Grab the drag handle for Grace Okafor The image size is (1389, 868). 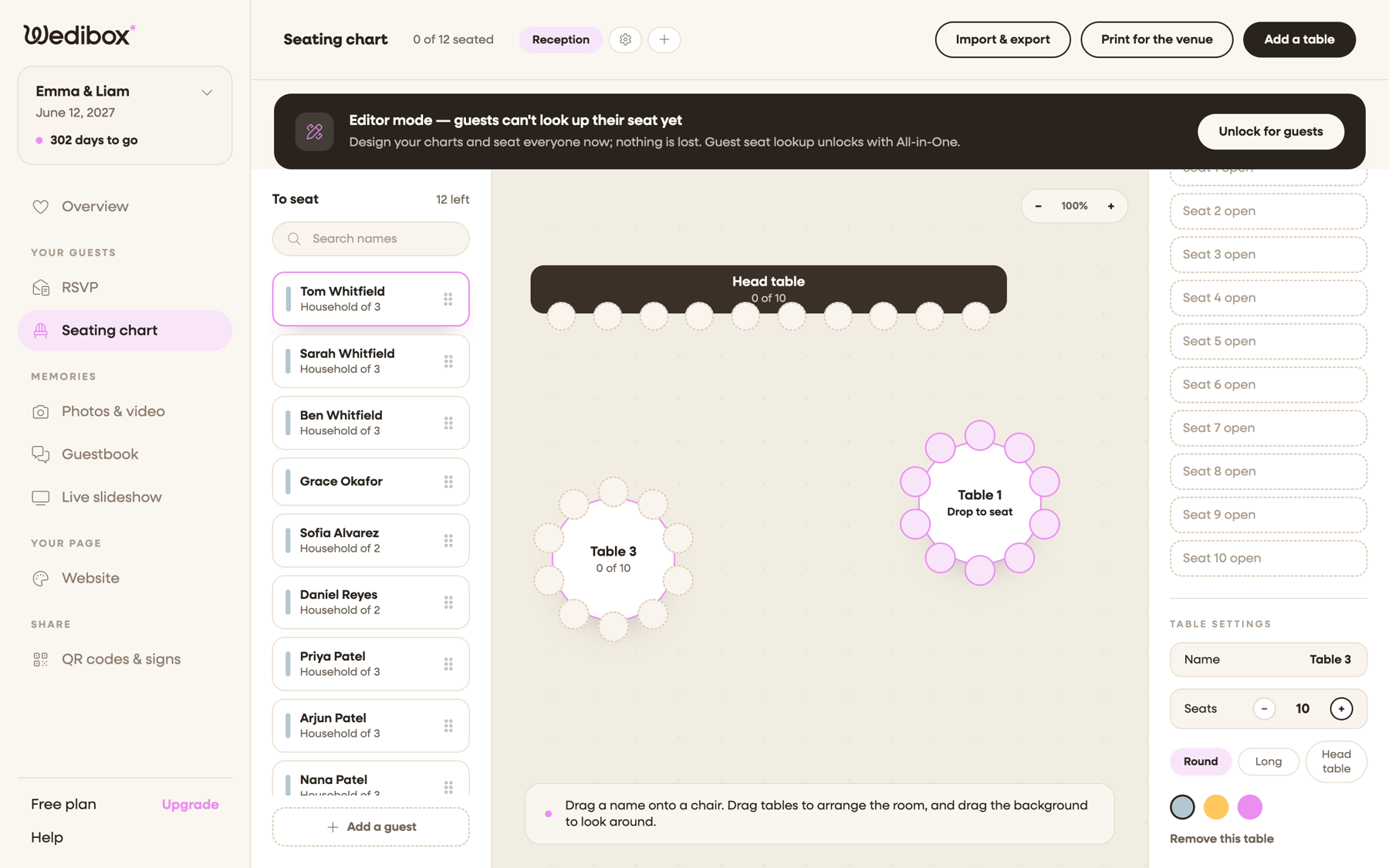click(448, 482)
